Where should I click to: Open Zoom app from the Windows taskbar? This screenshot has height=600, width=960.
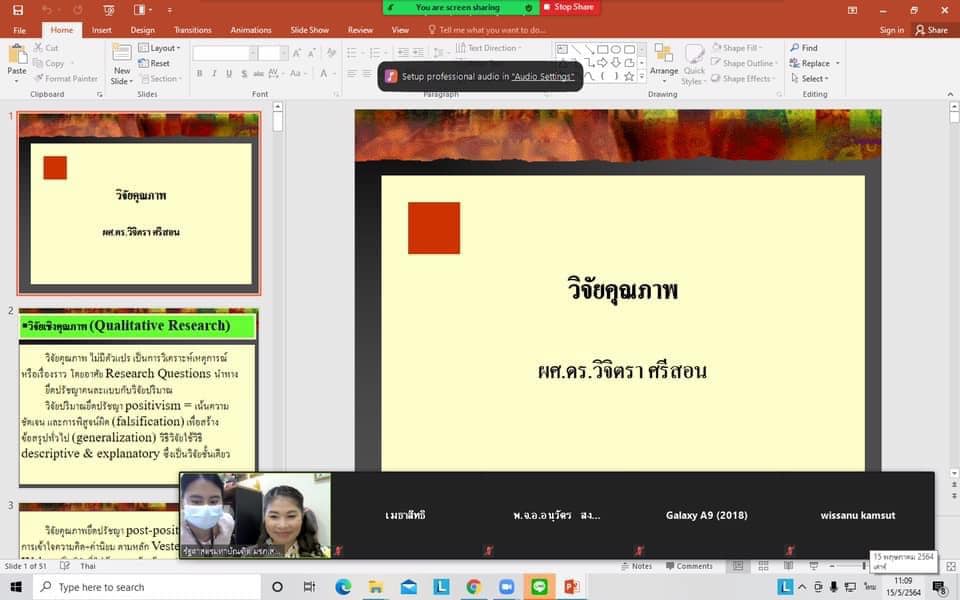coord(508,587)
